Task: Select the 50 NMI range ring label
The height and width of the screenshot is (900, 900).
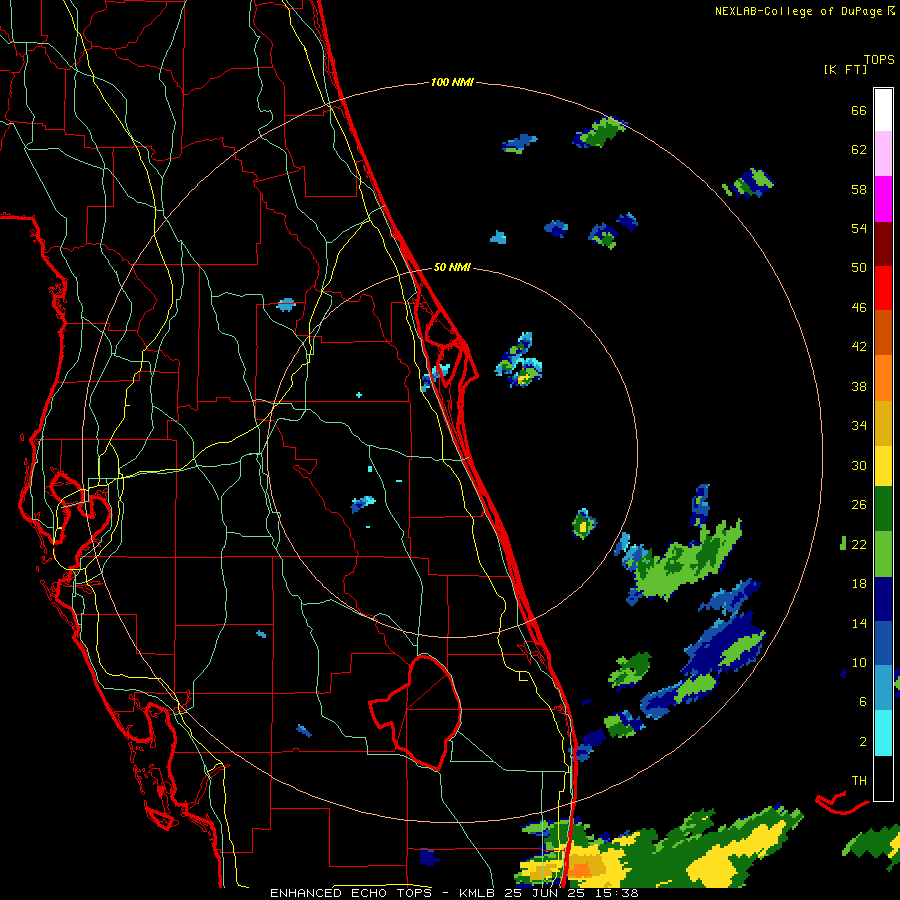Action: point(452,267)
